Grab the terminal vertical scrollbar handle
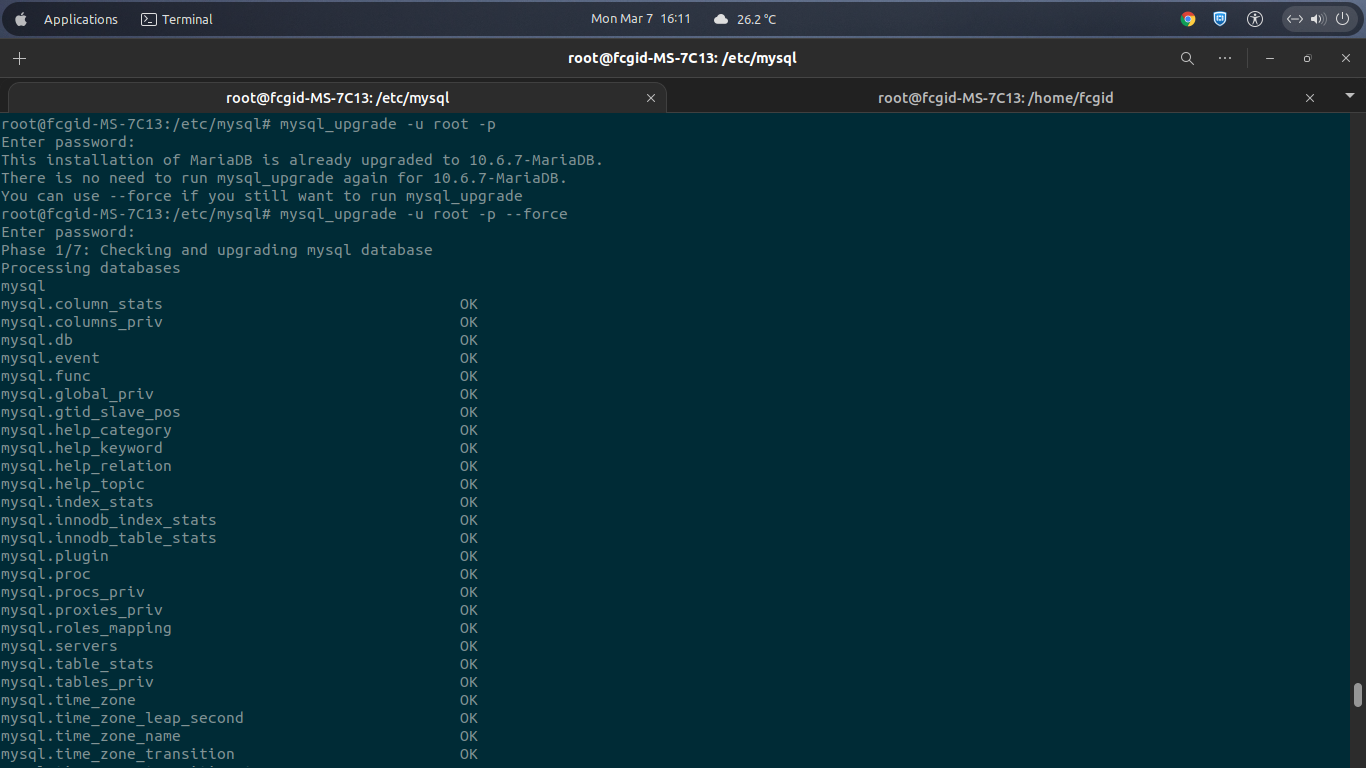This screenshot has height=768, width=1366. [1357, 695]
